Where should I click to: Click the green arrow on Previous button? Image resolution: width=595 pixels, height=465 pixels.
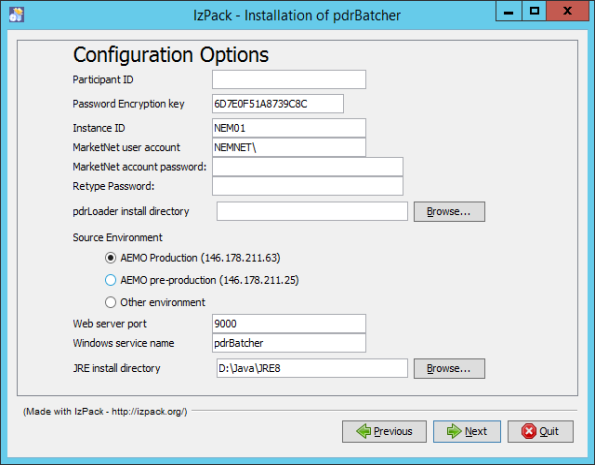(x=363, y=431)
